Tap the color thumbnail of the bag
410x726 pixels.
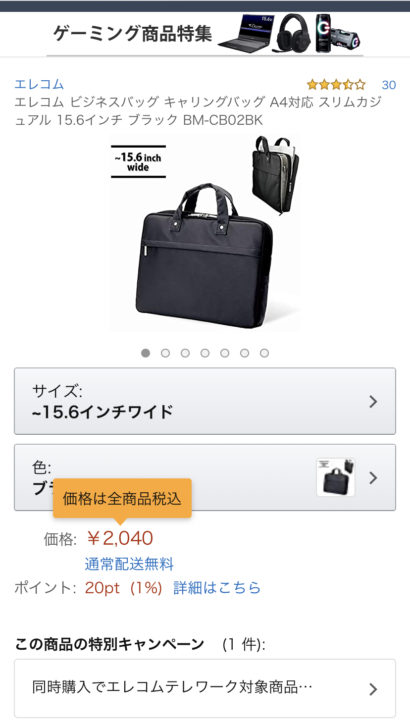tap(335, 477)
